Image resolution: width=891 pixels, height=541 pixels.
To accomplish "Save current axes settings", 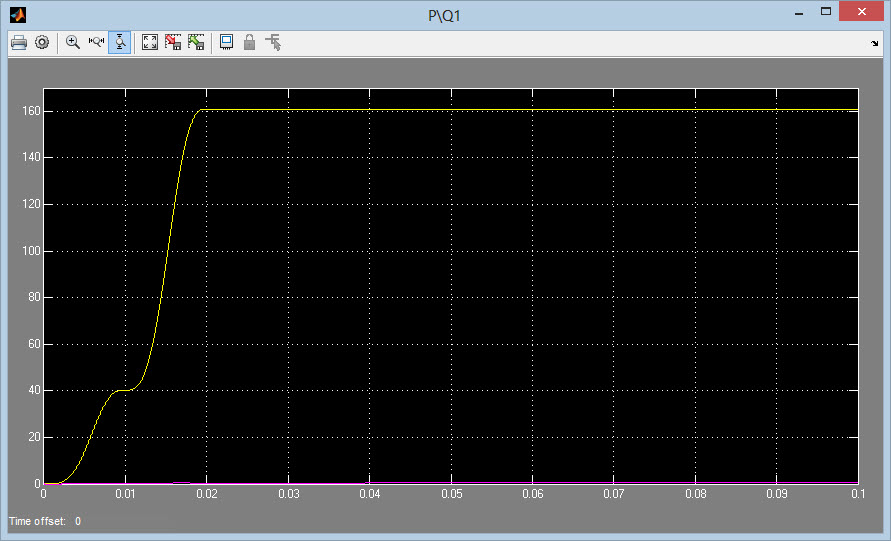I will click(x=173, y=43).
